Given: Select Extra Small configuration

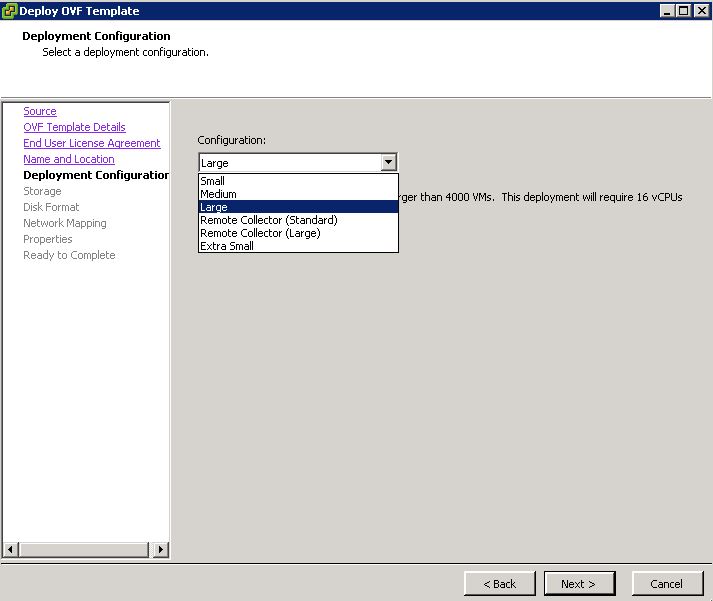Looking at the screenshot, I should click(x=227, y=246).
